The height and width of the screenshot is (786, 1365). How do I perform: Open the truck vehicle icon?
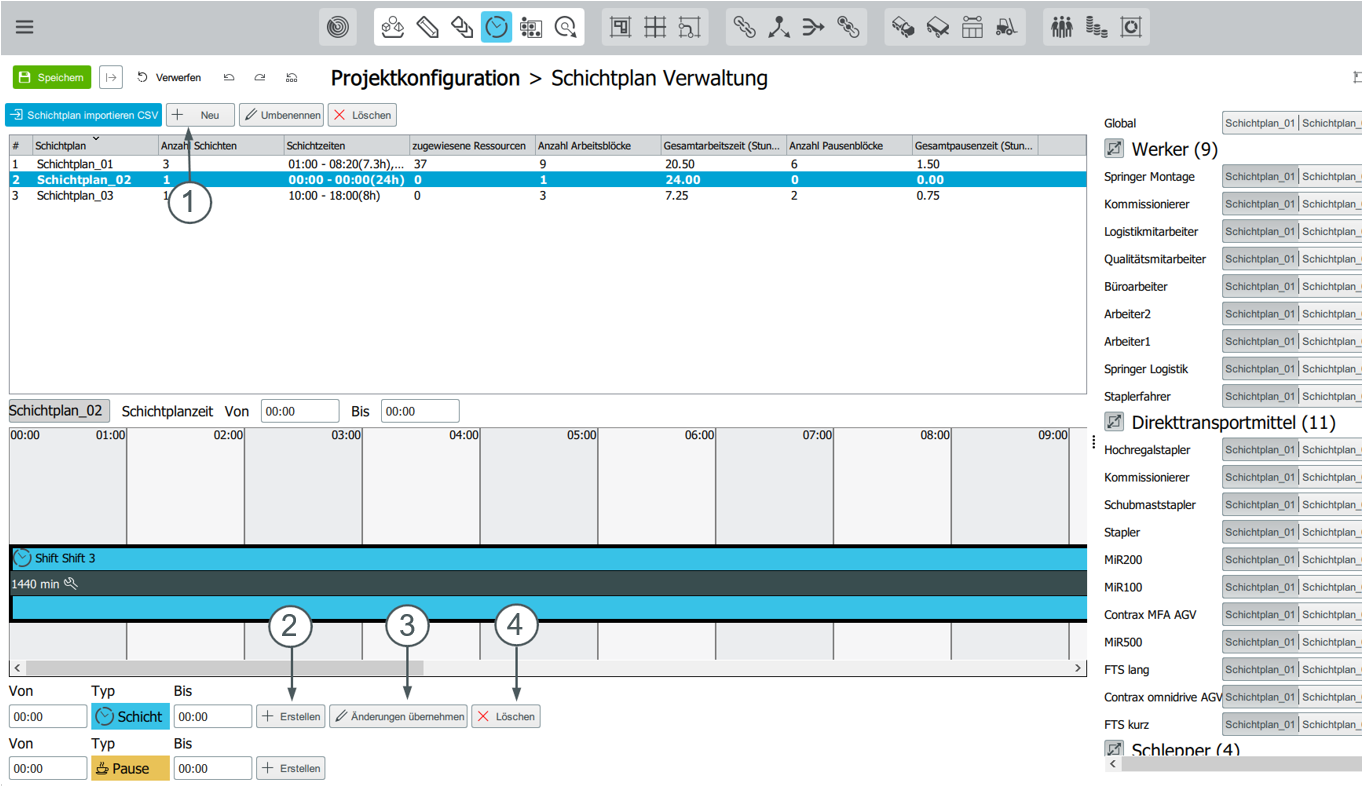pos(903,27)
